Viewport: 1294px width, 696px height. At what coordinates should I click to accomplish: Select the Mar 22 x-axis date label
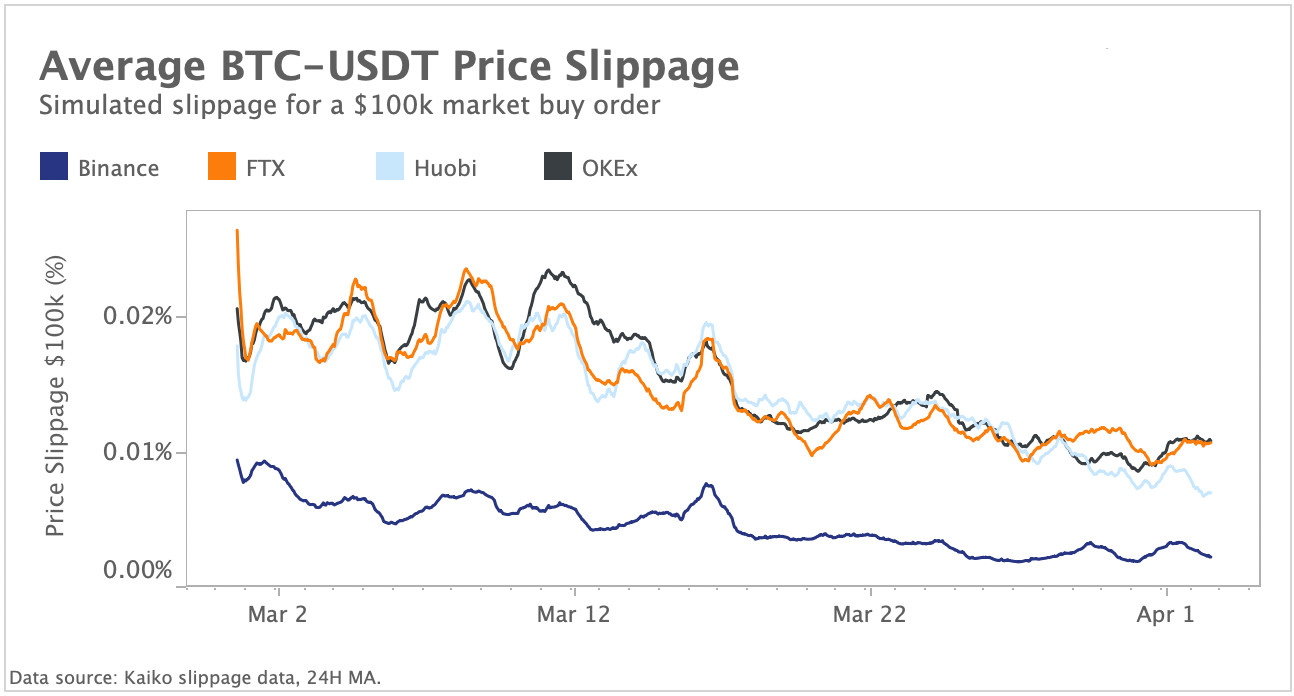[x=871, y=614]
